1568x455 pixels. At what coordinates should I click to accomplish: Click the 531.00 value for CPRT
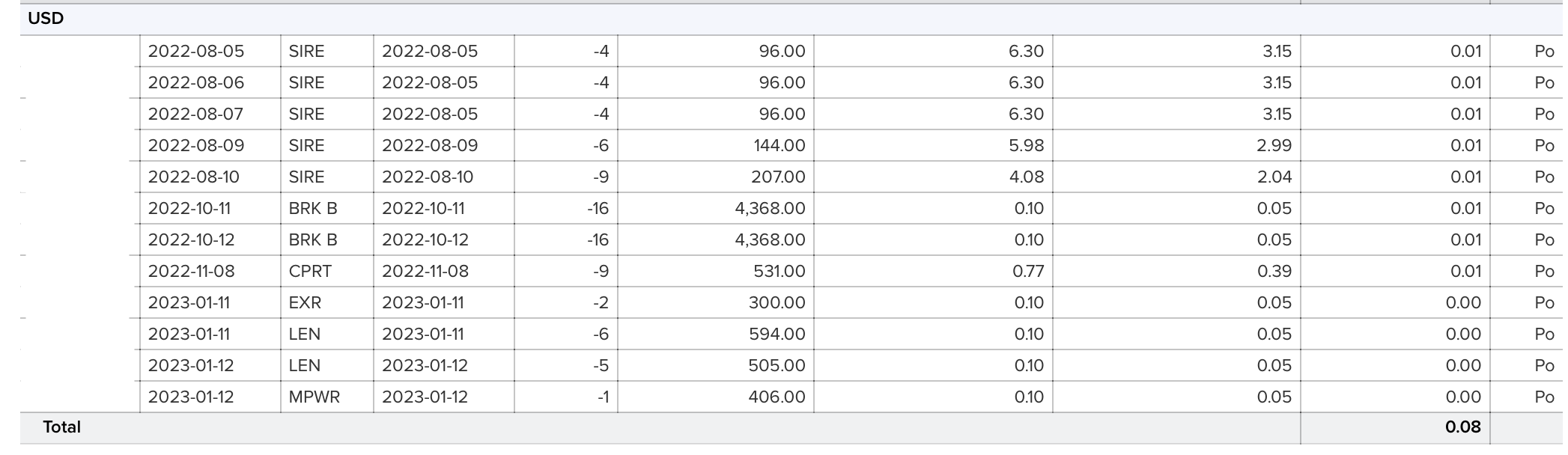coord(779,272)
